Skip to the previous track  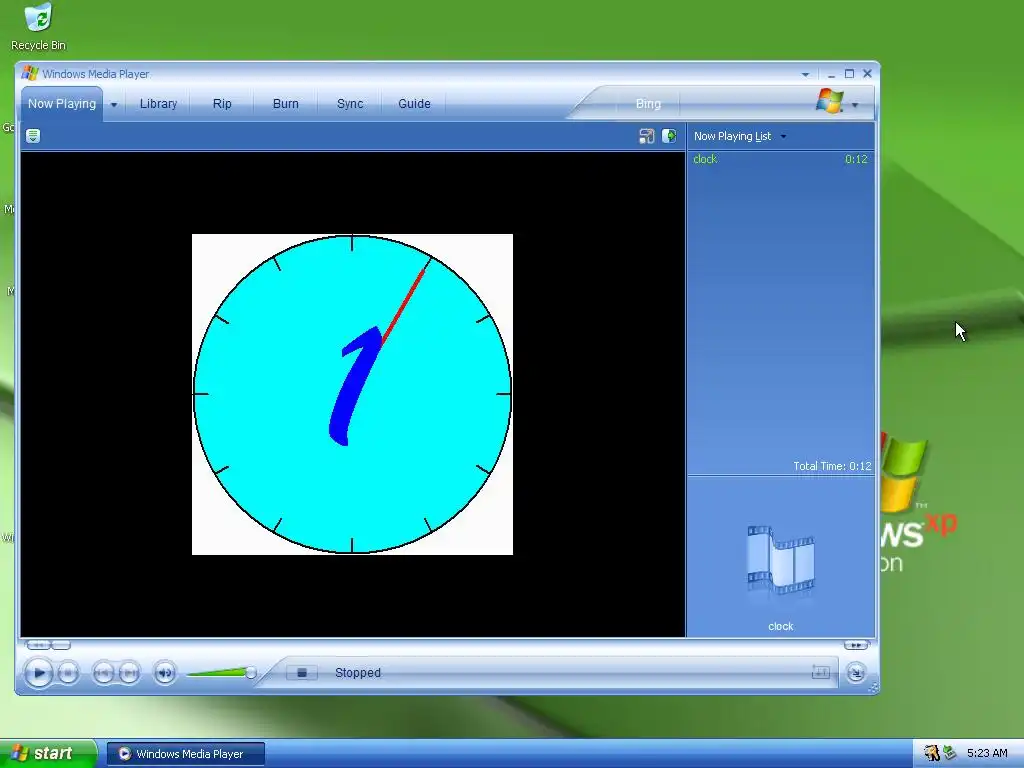click(103, 673)
